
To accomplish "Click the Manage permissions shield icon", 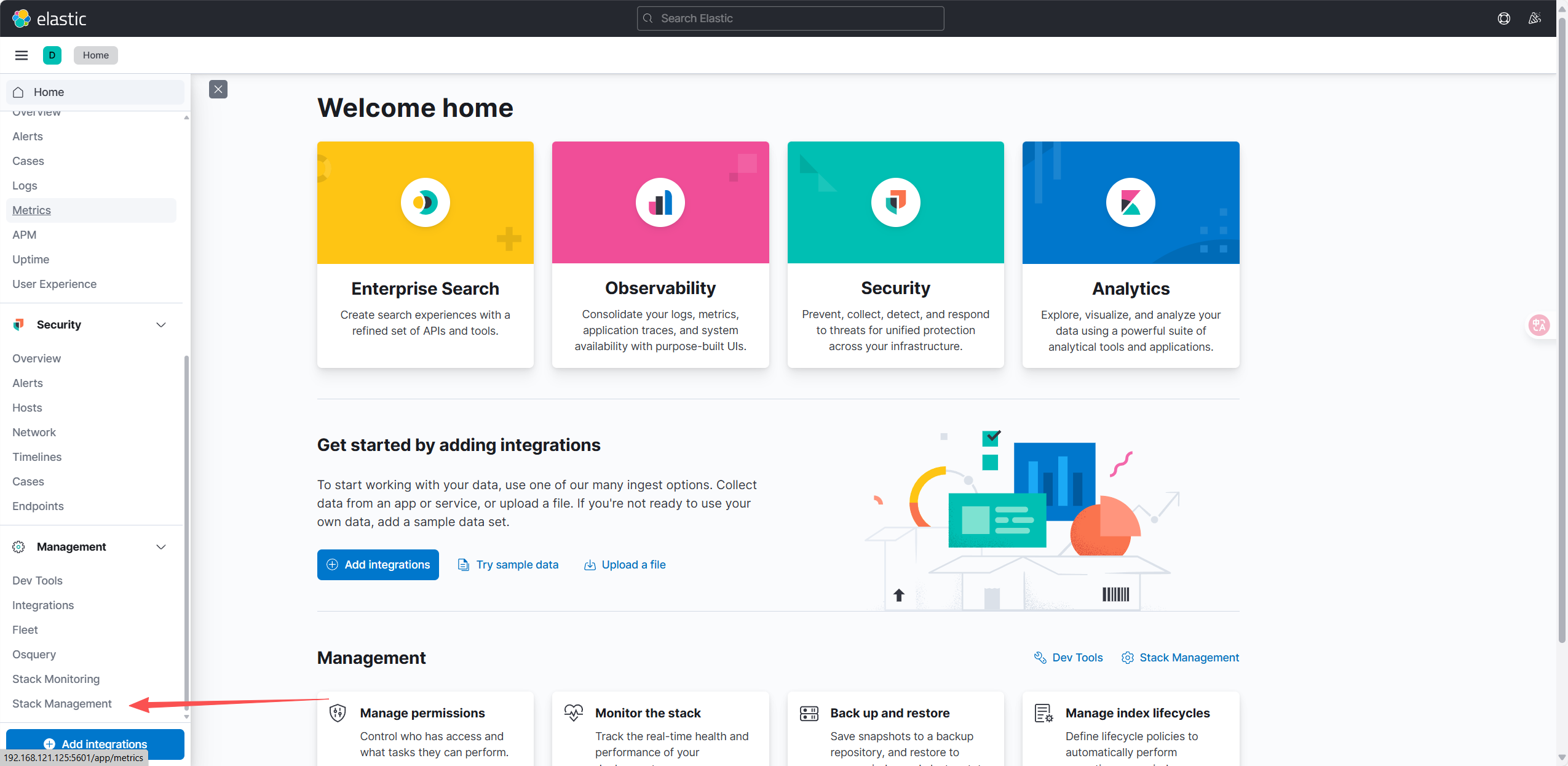I will pos(338,713).
